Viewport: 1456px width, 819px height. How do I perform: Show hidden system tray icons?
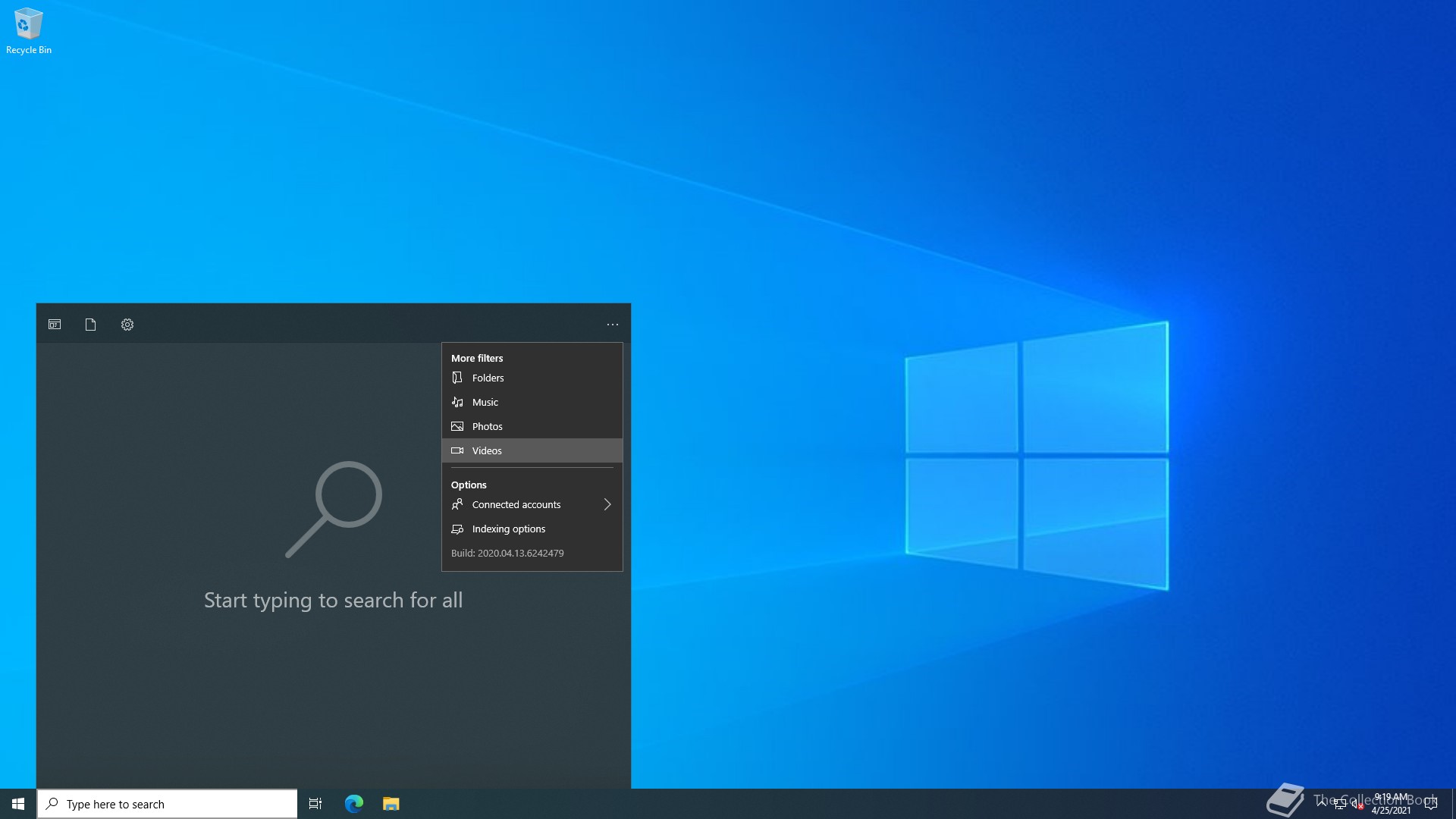(1322, 804)
